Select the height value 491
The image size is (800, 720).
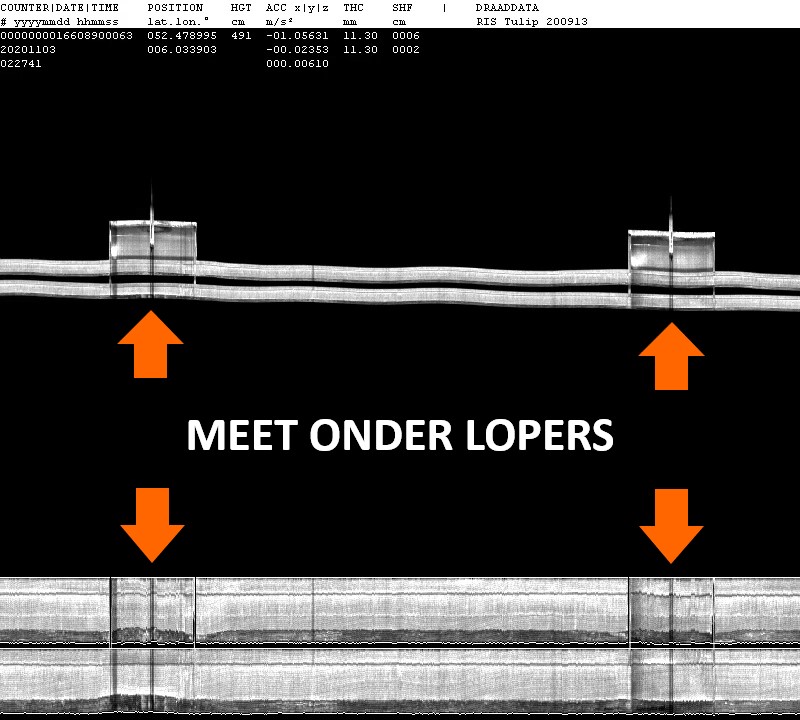(241, 35)
